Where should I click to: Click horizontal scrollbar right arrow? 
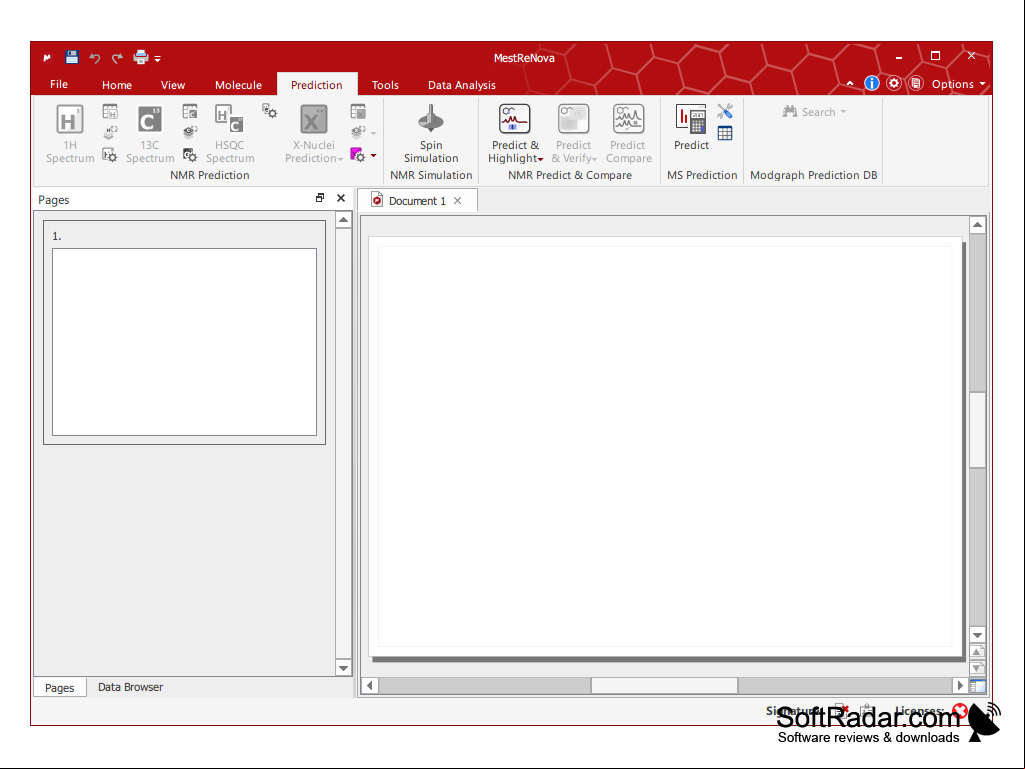coord(960,685)
